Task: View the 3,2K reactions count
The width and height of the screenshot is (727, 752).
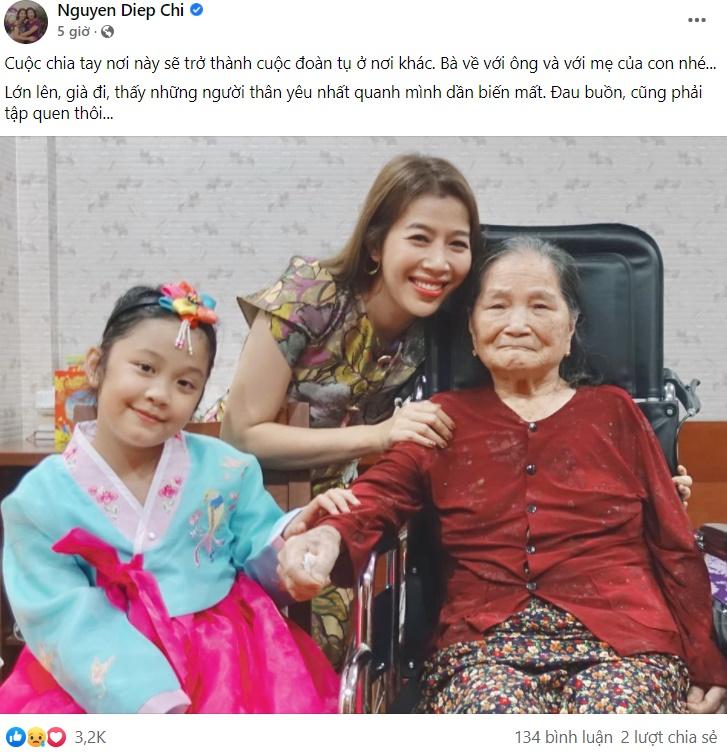Action: [x=90, y=737]
